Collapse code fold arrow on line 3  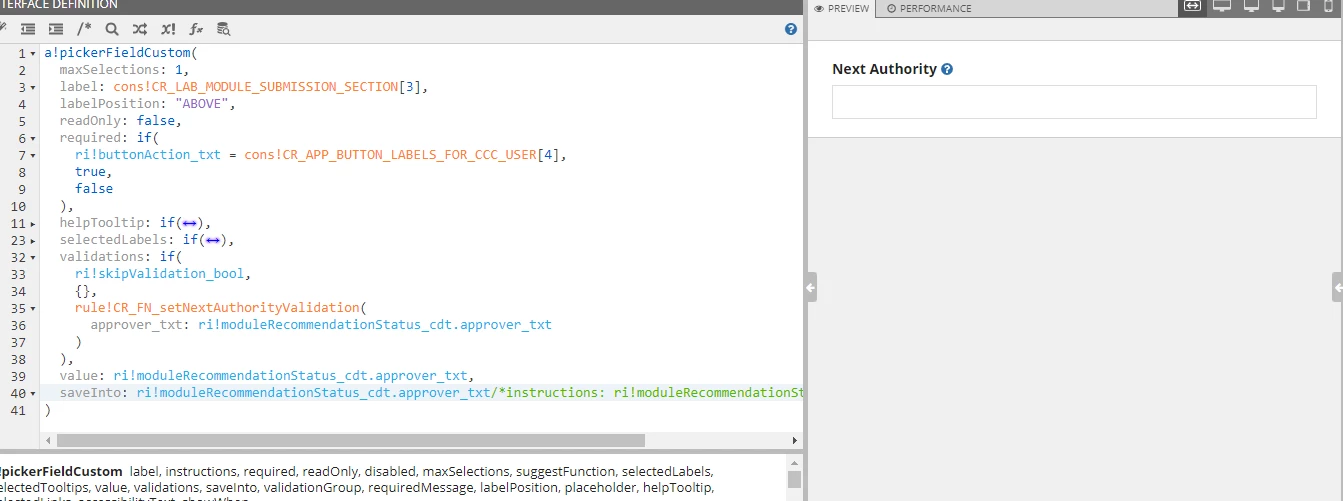33,87
